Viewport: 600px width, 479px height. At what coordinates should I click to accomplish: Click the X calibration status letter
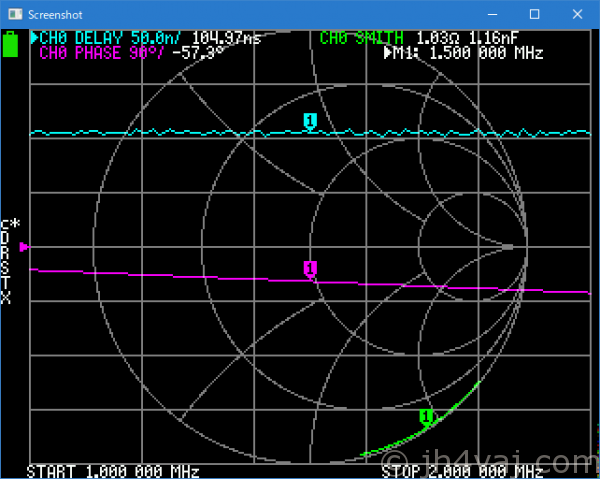tap(6, 299)
